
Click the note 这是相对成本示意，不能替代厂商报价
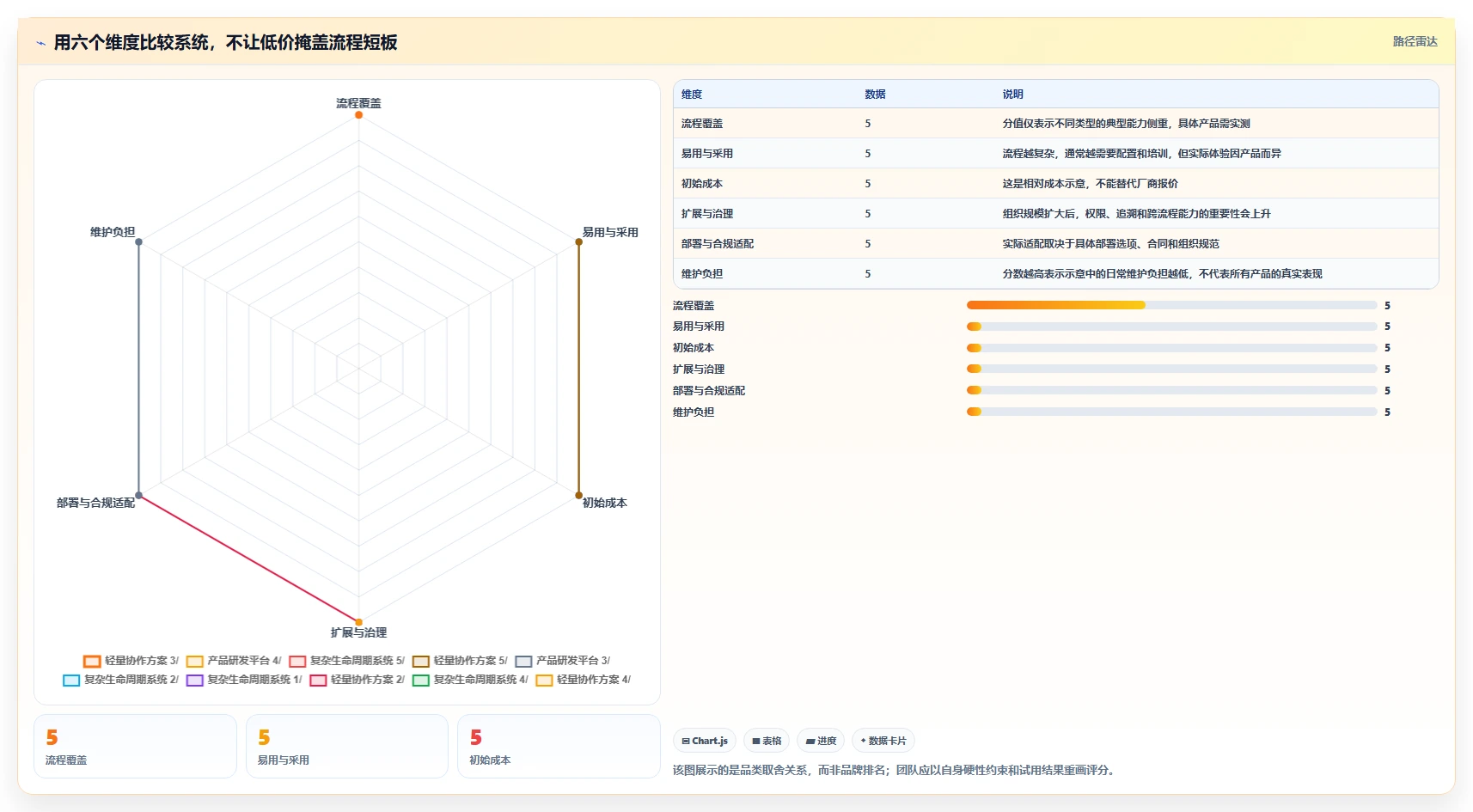point(1090,184)
